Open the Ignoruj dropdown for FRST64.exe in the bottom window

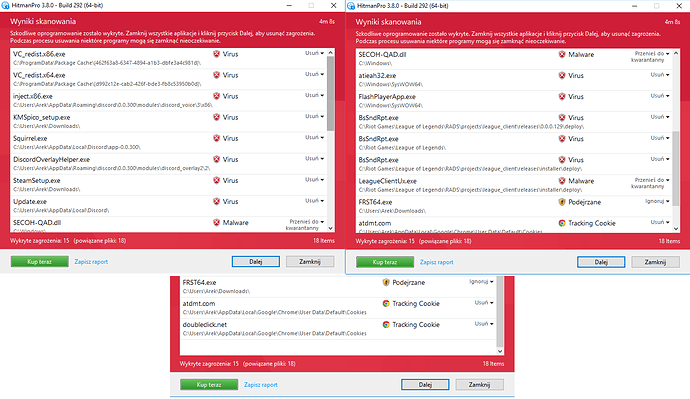pyautogui.click(x=481, y=282)
